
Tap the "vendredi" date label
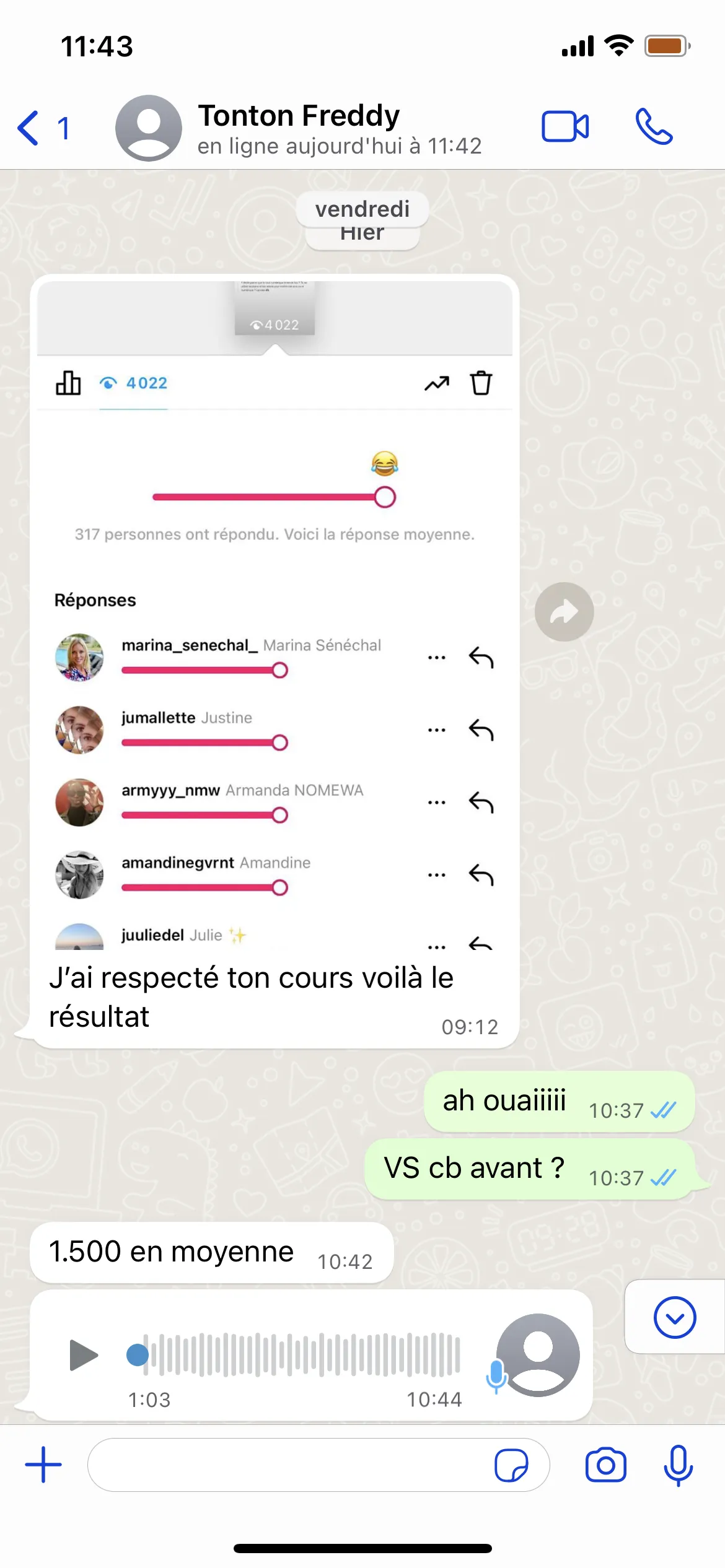[x=362, y=209]
